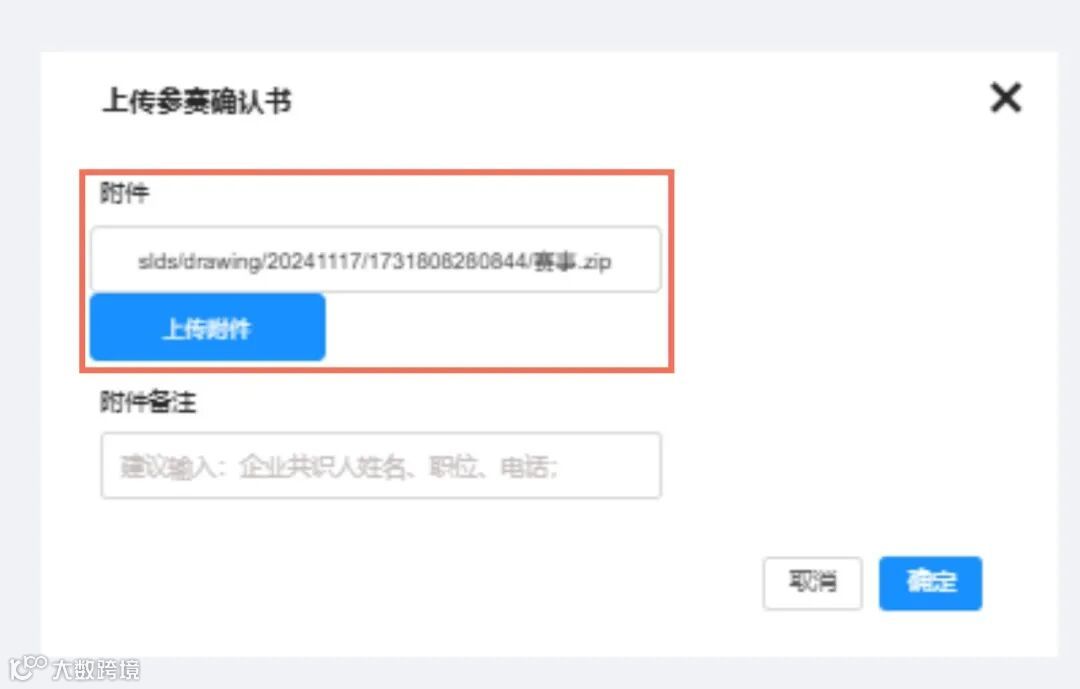Submit the attachment with the blue 确定 button
Screen dimensions: 1080x689
931,583
